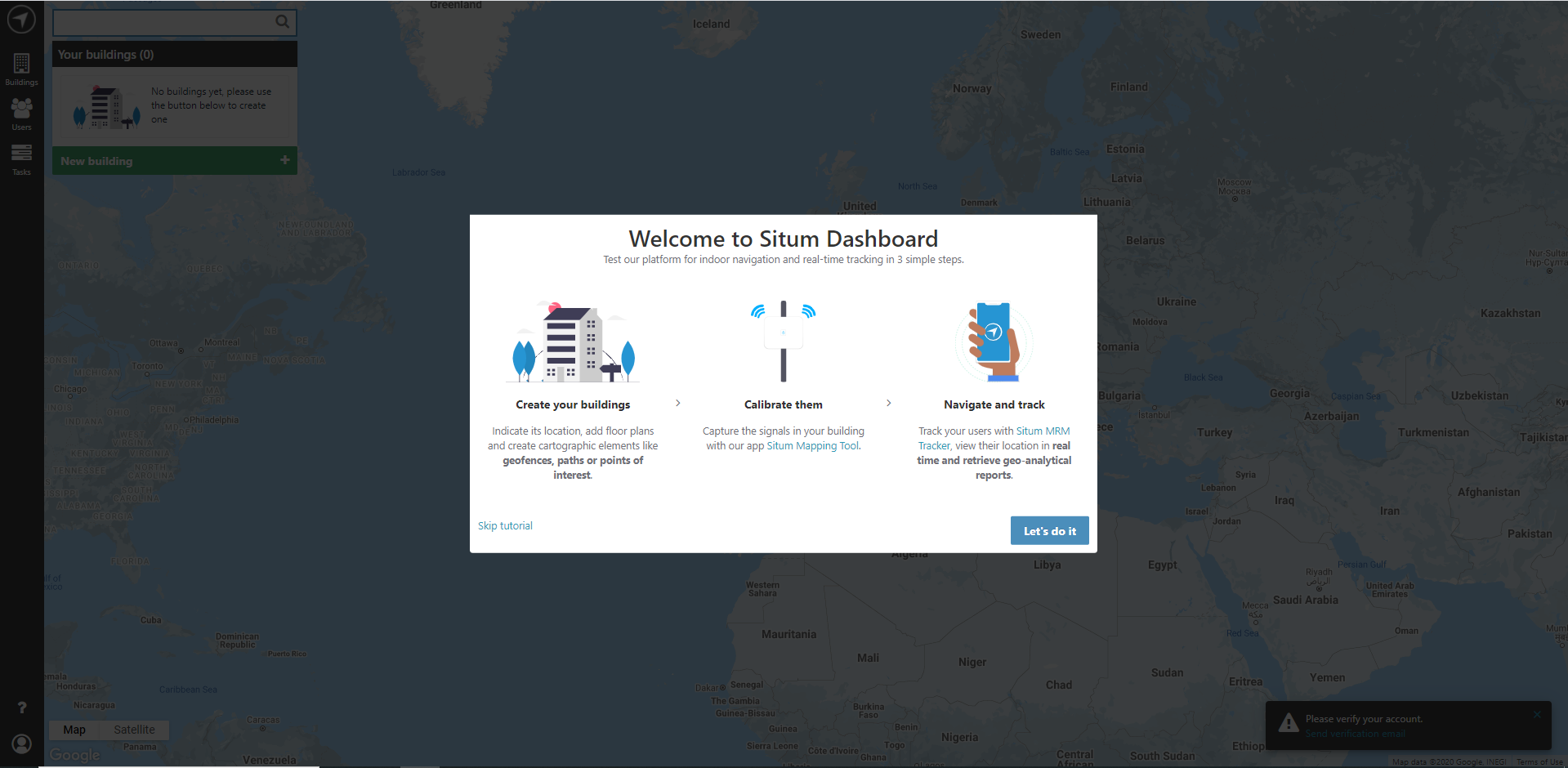Click the no-buildings placeholder building image
This screenshot has width=1568, height=768.
(106, 107)
